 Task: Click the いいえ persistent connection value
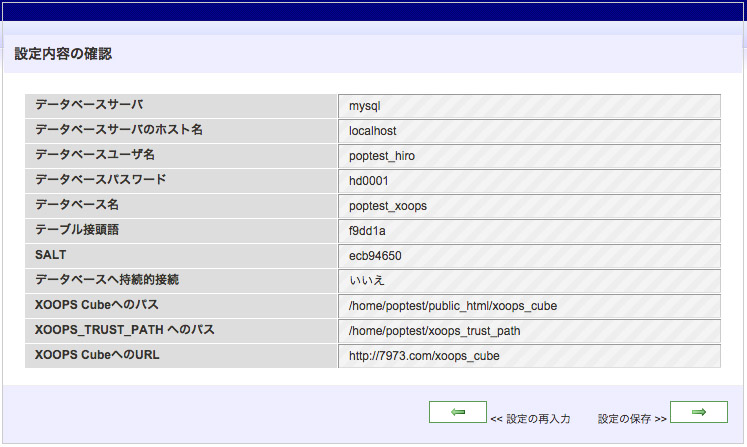point(367,281)
